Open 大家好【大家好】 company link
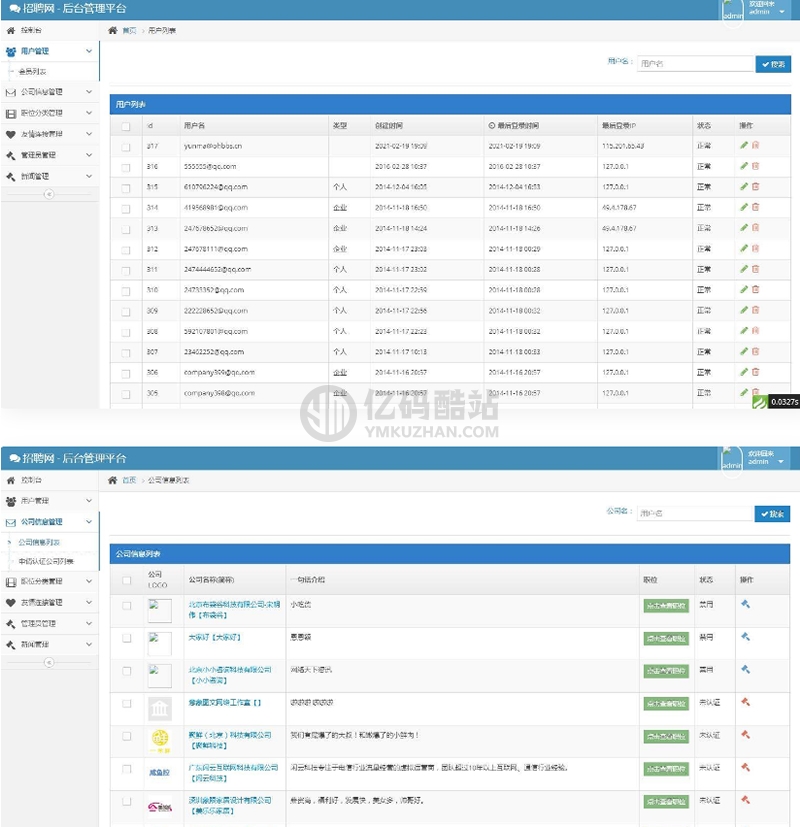Image resolution: width=800 pixels, height=827 pixels. pyautogui.click(x=215, y=637)
